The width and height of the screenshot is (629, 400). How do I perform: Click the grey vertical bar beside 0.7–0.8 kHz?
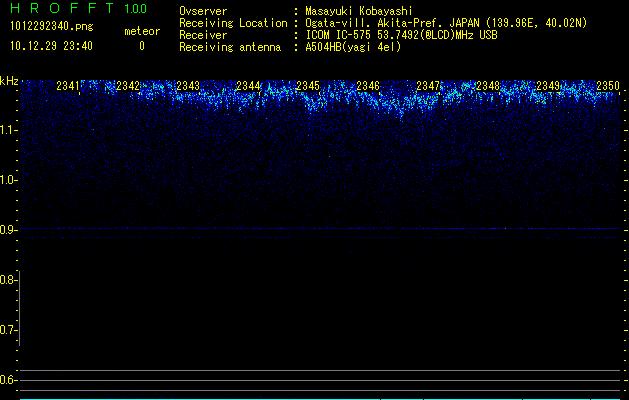(x=19, y=308)
